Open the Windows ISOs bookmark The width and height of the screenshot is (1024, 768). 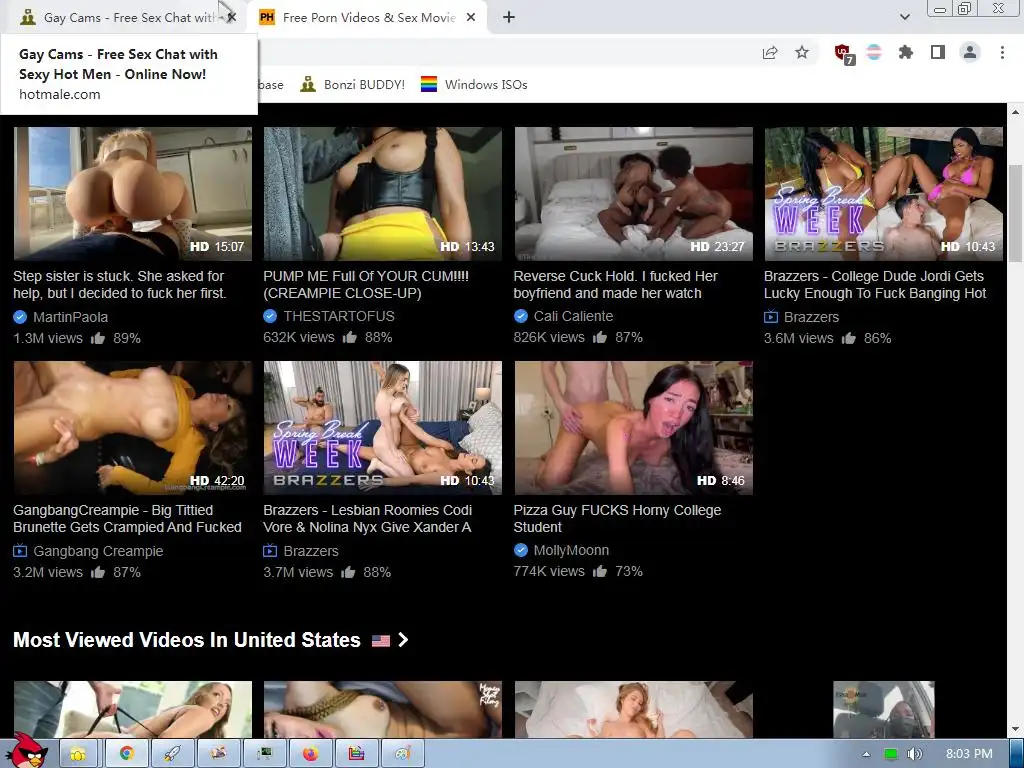pos(474,84)
